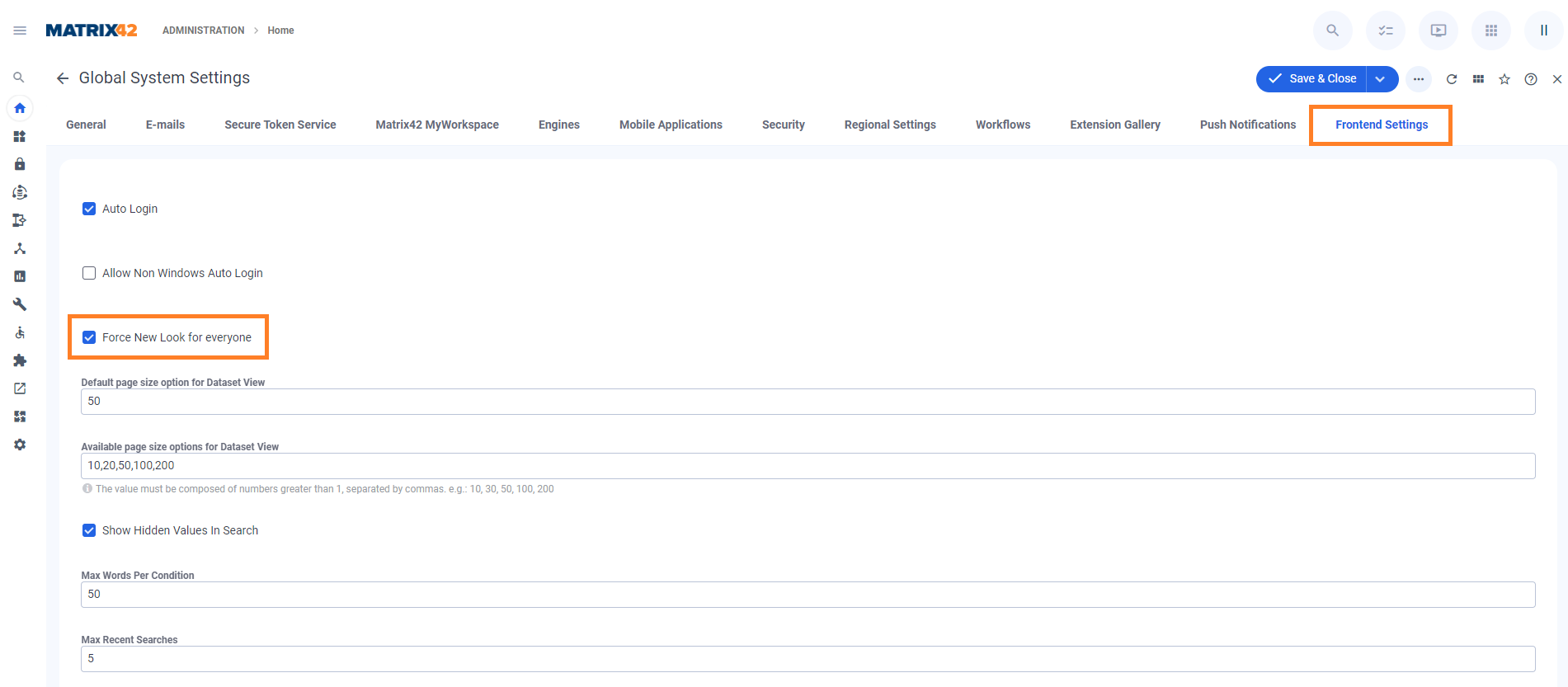Image resolution: width=1568 pixels, height=687 pixels.
Task: Open the Mobile Applications tab
Action: (x=671, y=125)
